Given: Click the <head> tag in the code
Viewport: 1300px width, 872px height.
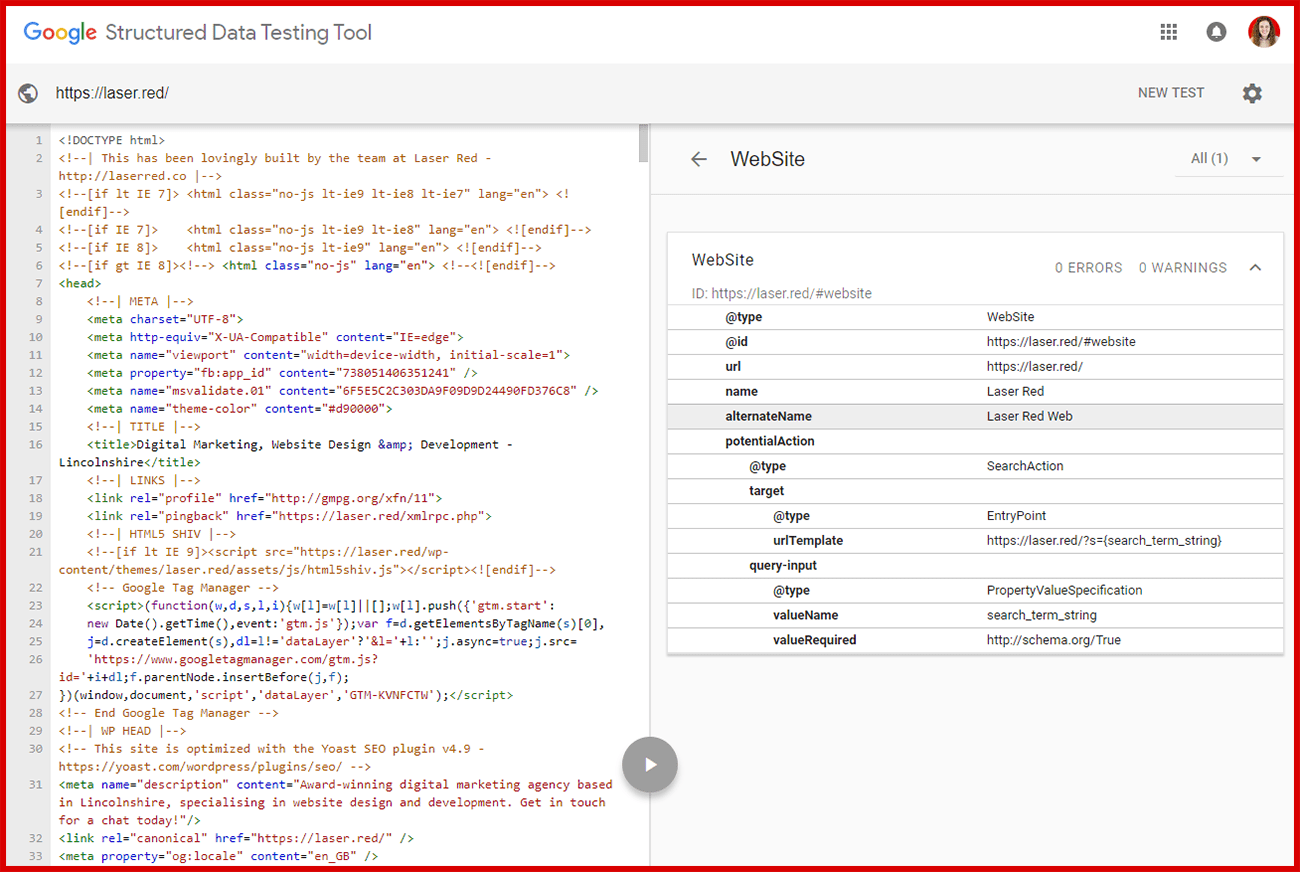Looking at the screenshot, I should click(80, 283).
